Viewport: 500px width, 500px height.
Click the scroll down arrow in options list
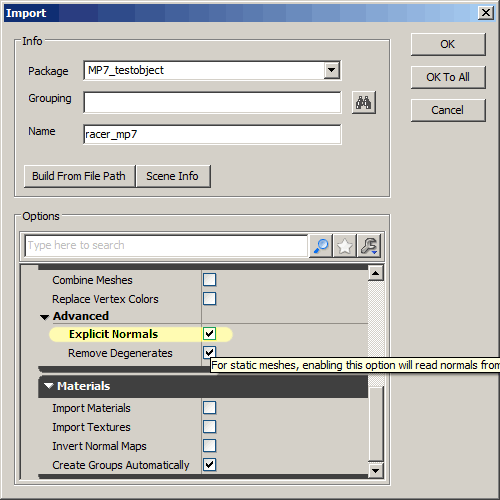[376, 471]
